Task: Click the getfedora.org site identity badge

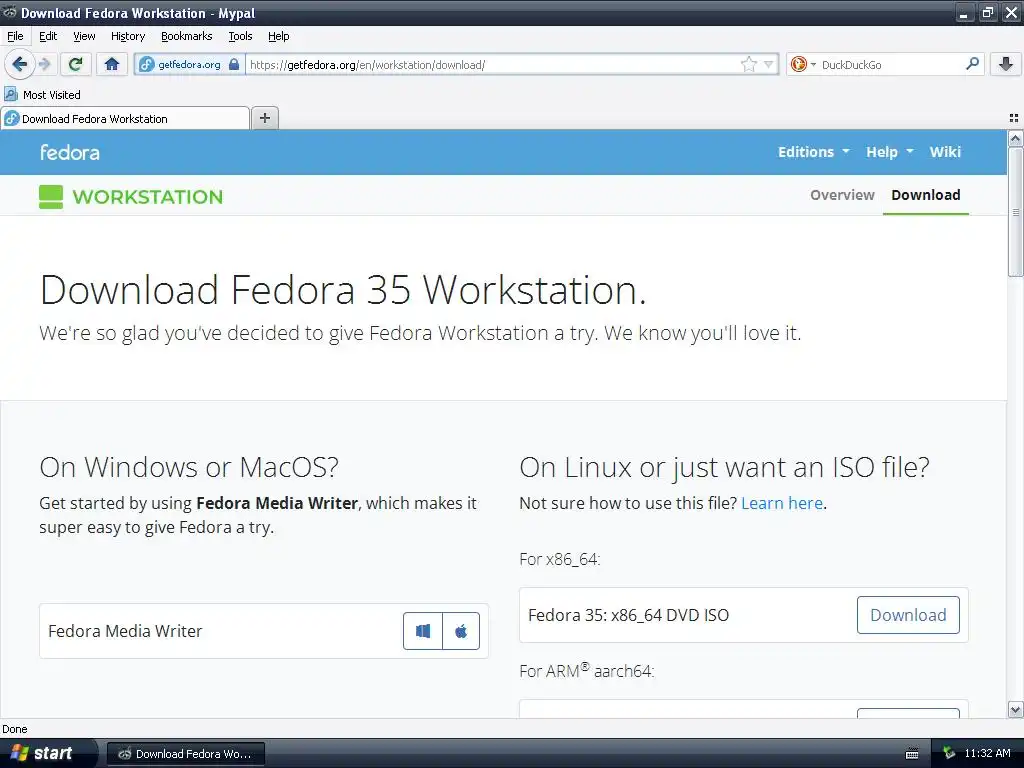Action: [x=189, y=64]
